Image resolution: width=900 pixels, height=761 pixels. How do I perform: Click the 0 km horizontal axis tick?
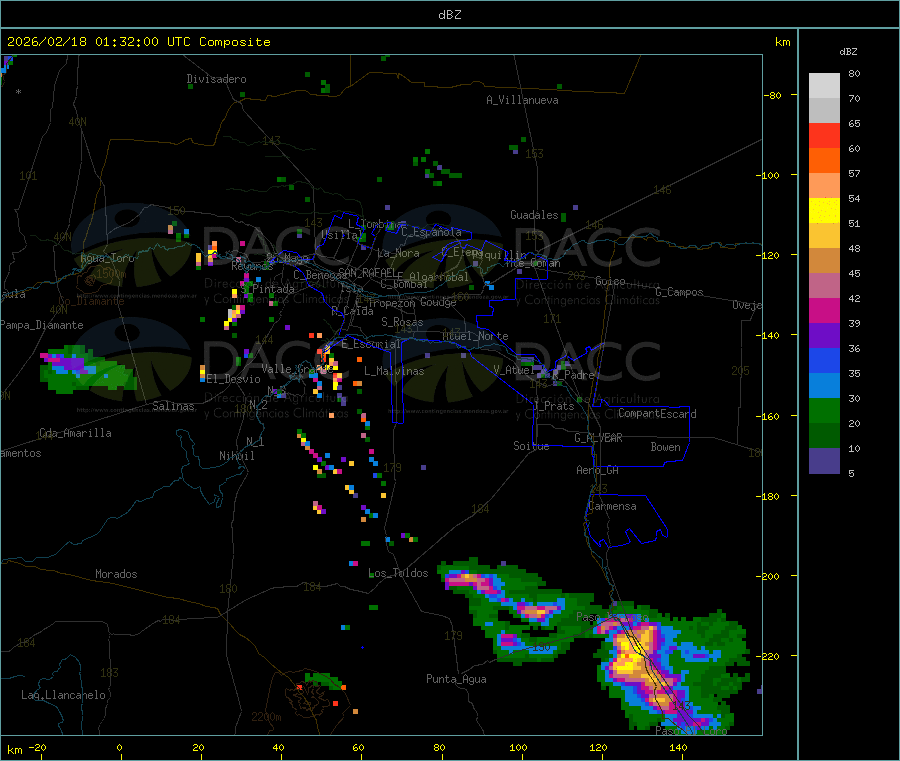(x=119, y=747)
